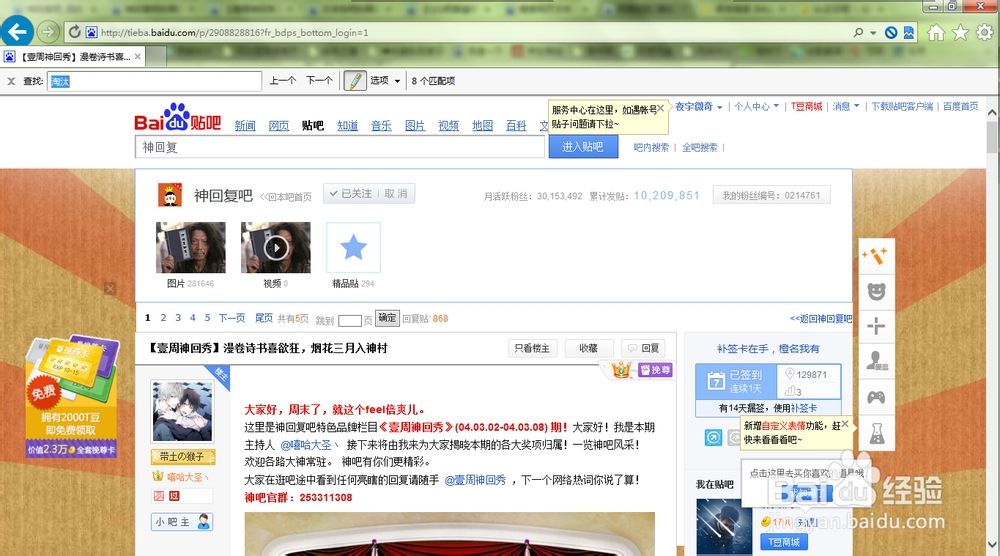Screen dimensions: 1000x556
Task: Click flask sidebar icon
Action: point(877,434)
